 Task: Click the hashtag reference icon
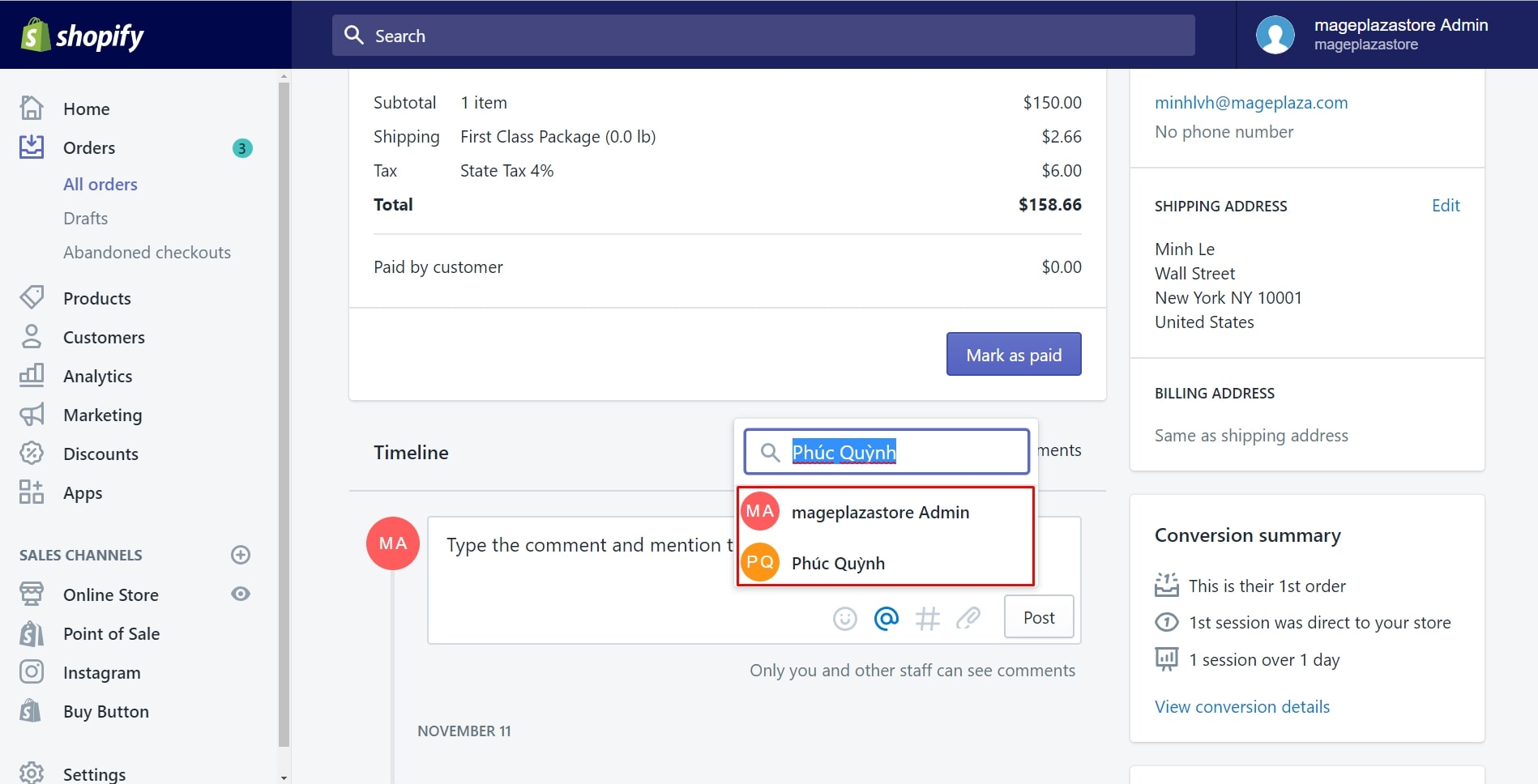(927, 619)
